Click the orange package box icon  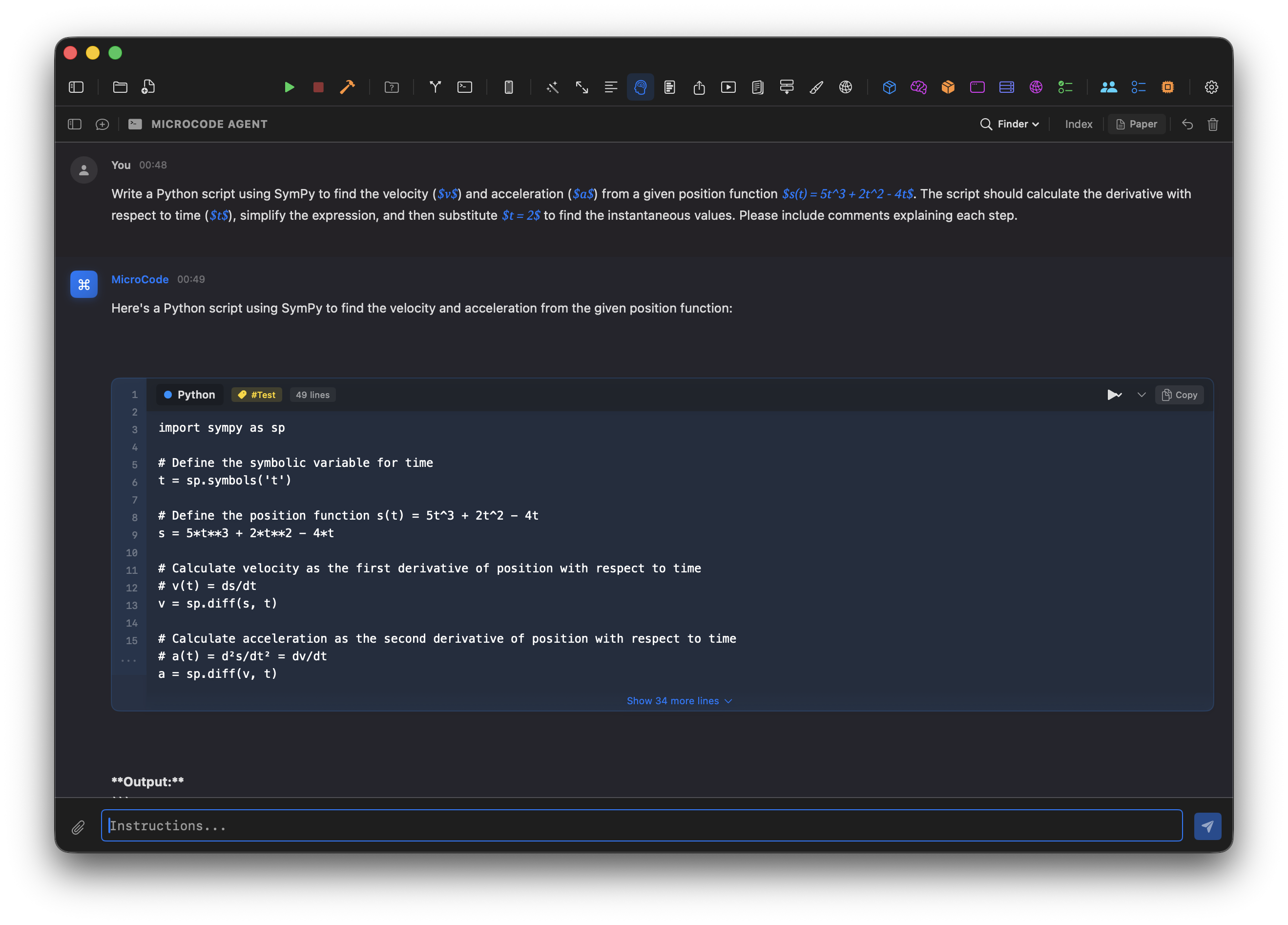(x=947, y=87)
